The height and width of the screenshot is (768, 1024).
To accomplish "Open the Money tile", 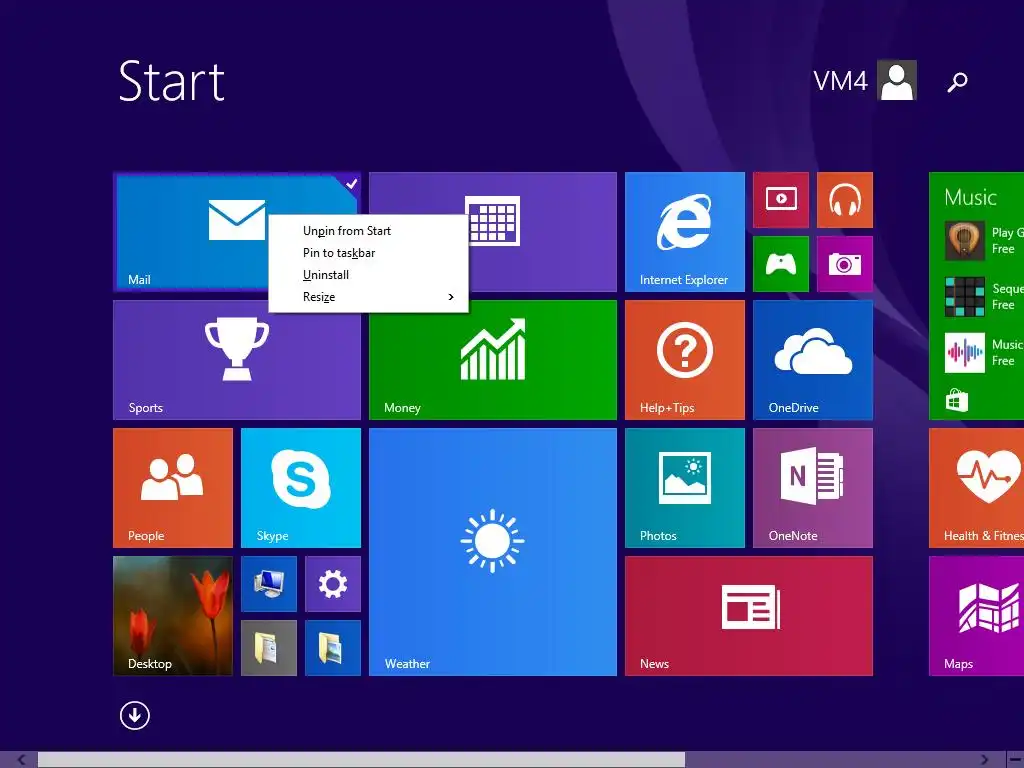I will pos(492,360).
